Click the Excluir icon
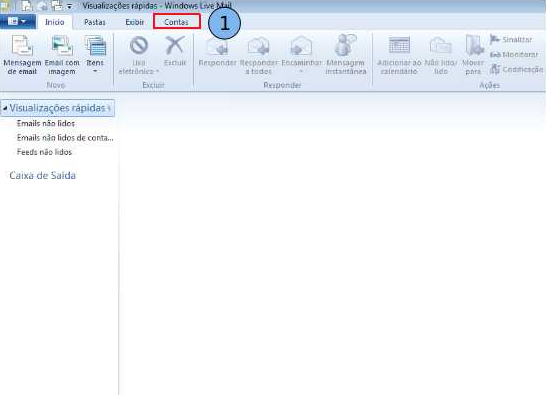546x395 pixels. coord(175,46)
